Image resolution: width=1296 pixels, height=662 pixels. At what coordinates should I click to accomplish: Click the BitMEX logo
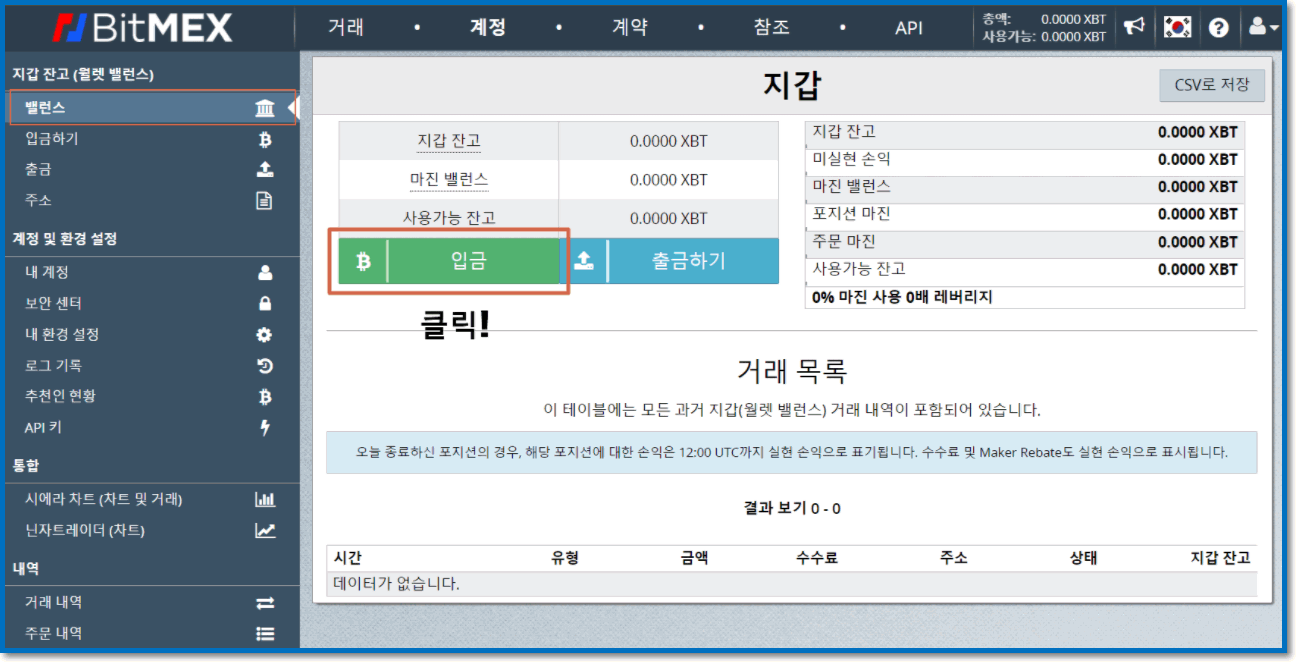140,27
